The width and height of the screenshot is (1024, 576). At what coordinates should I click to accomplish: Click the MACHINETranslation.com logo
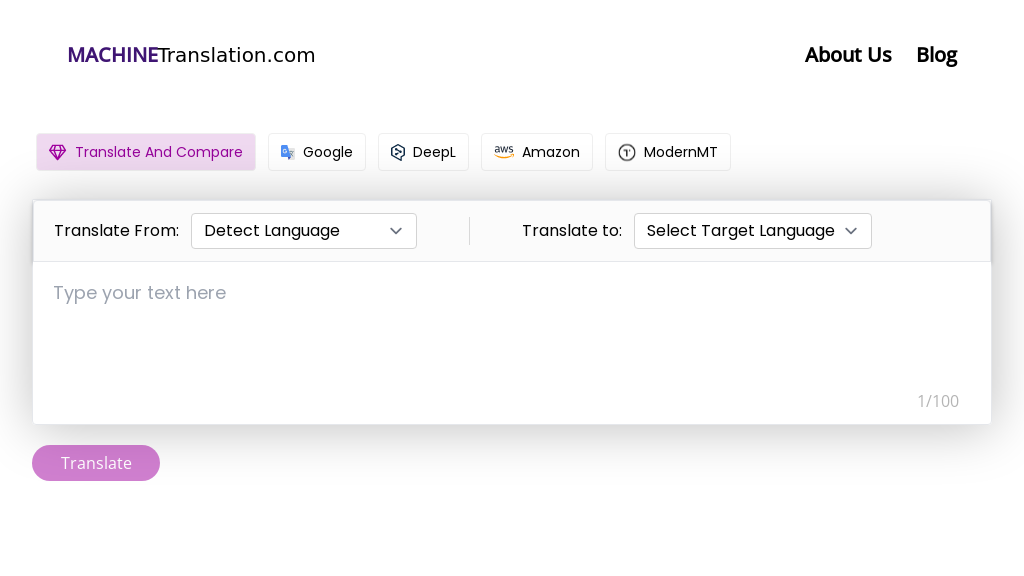[191, 55]
